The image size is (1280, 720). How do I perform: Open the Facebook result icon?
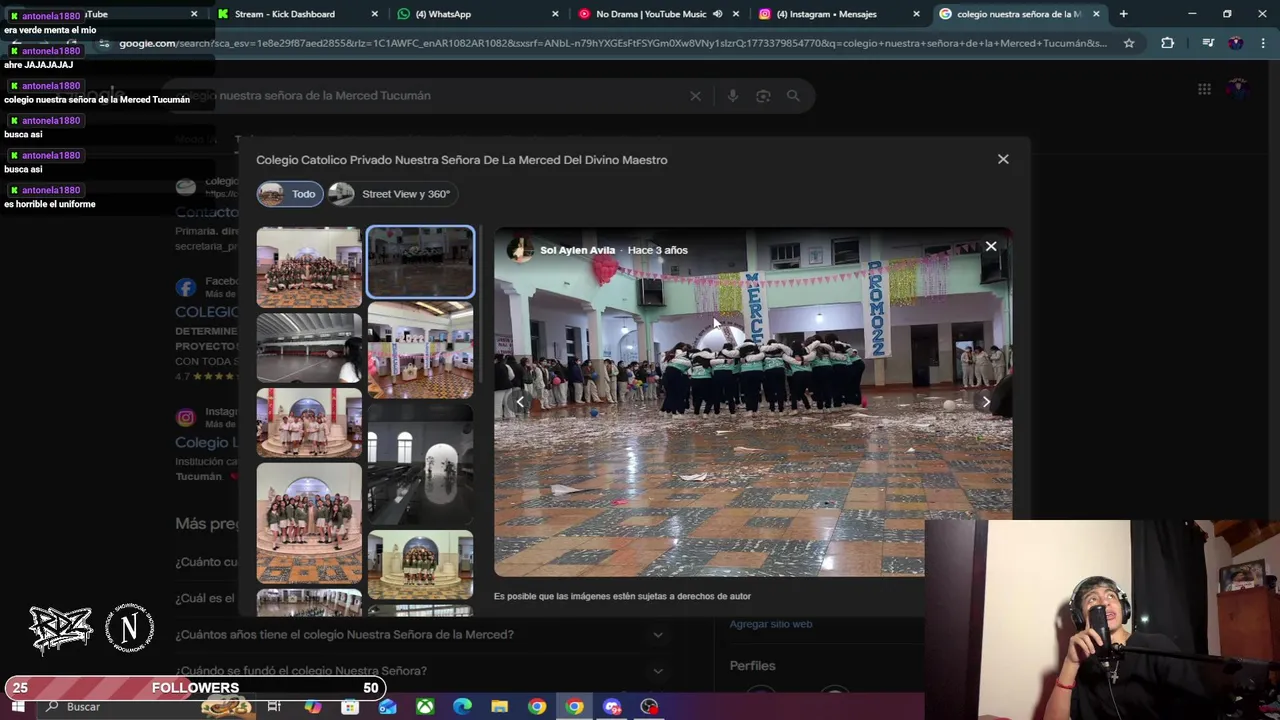(186, 288)
